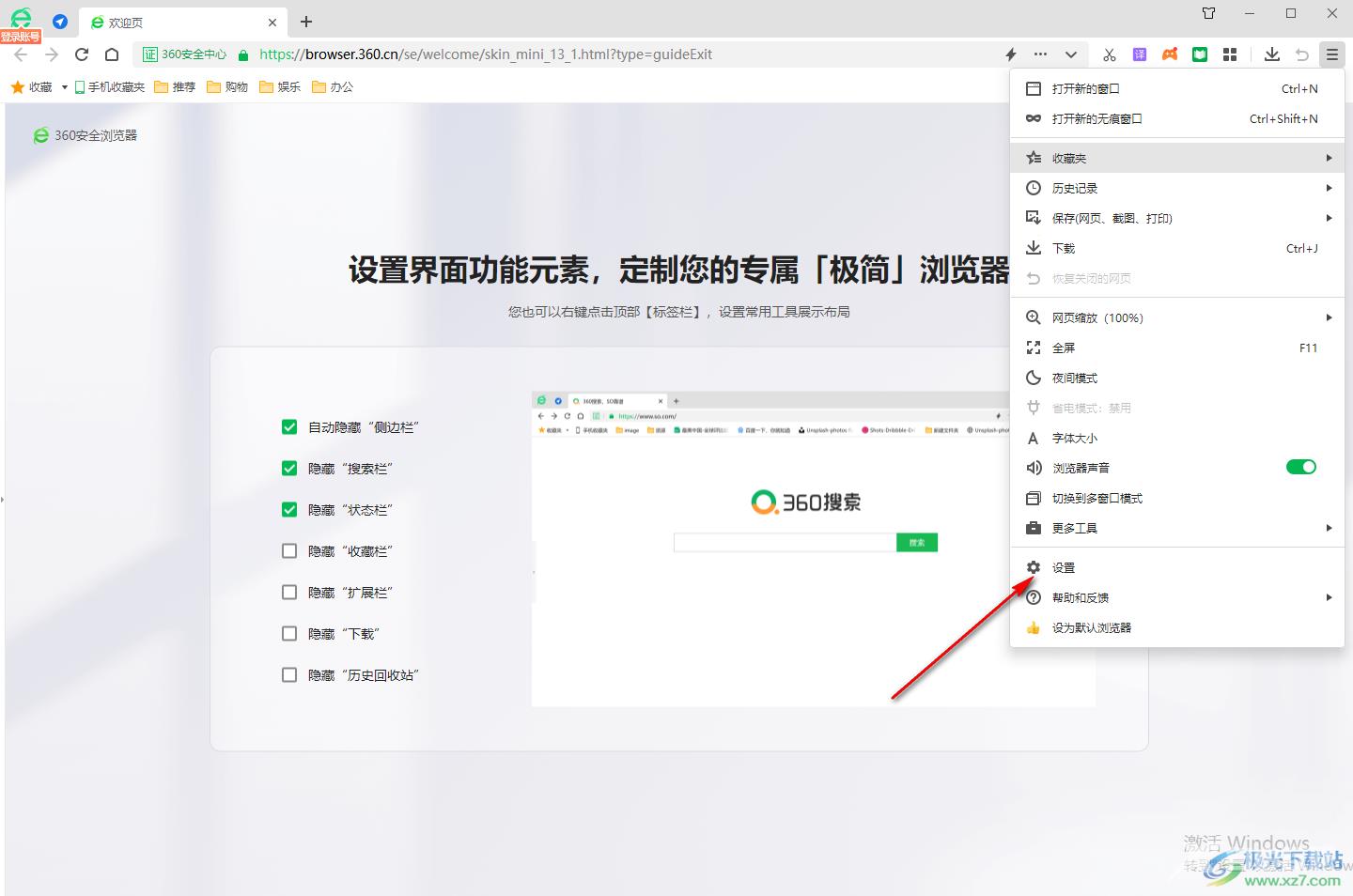Click the restore closed page undo icon

point(1302,54)
